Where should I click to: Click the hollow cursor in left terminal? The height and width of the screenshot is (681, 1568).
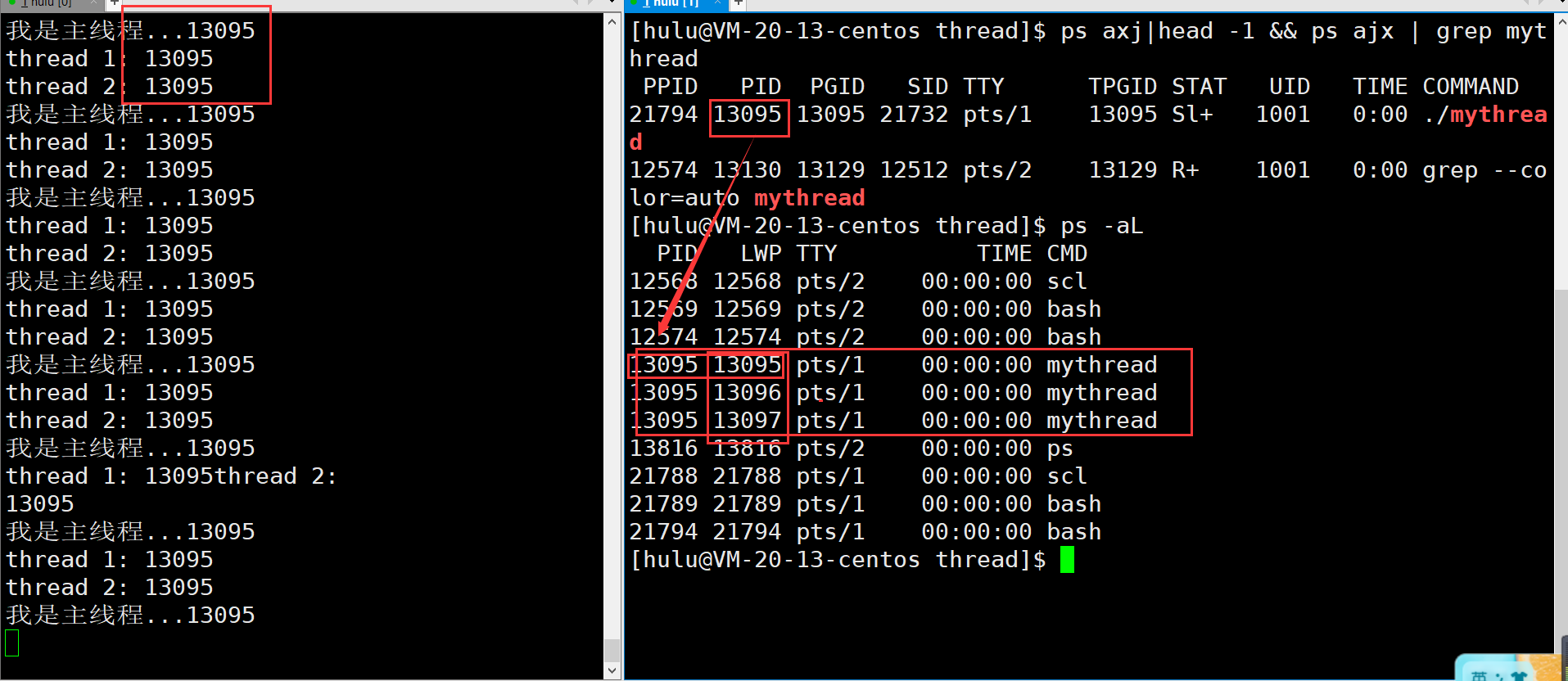(x=12, y=643)
